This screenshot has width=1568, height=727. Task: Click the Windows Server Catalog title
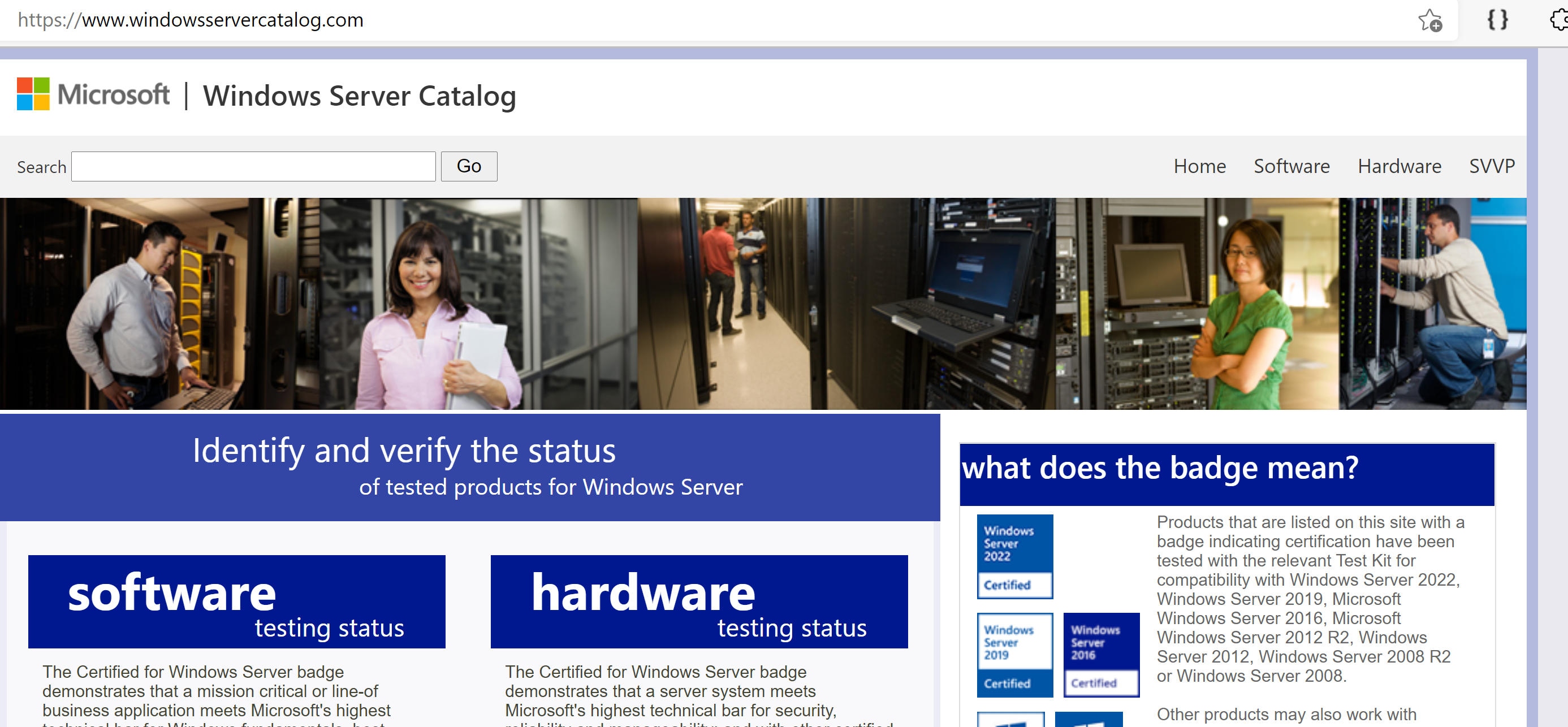point(359,96)
